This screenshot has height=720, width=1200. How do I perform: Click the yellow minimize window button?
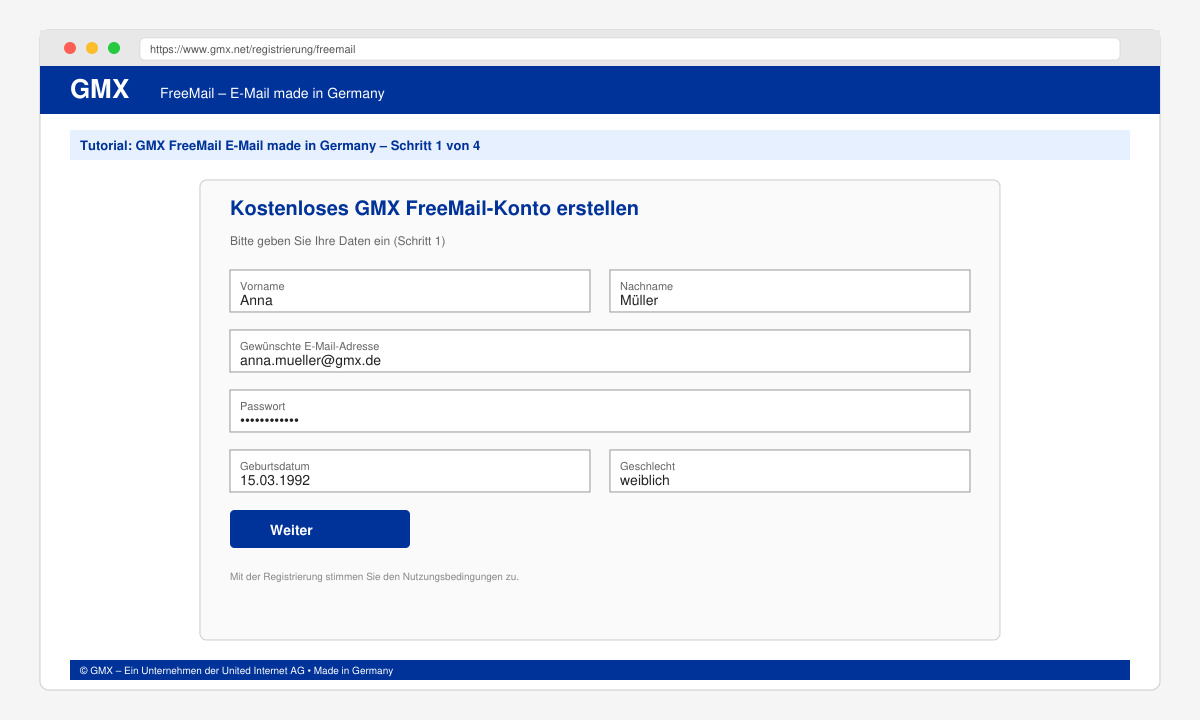click(92, 48)
